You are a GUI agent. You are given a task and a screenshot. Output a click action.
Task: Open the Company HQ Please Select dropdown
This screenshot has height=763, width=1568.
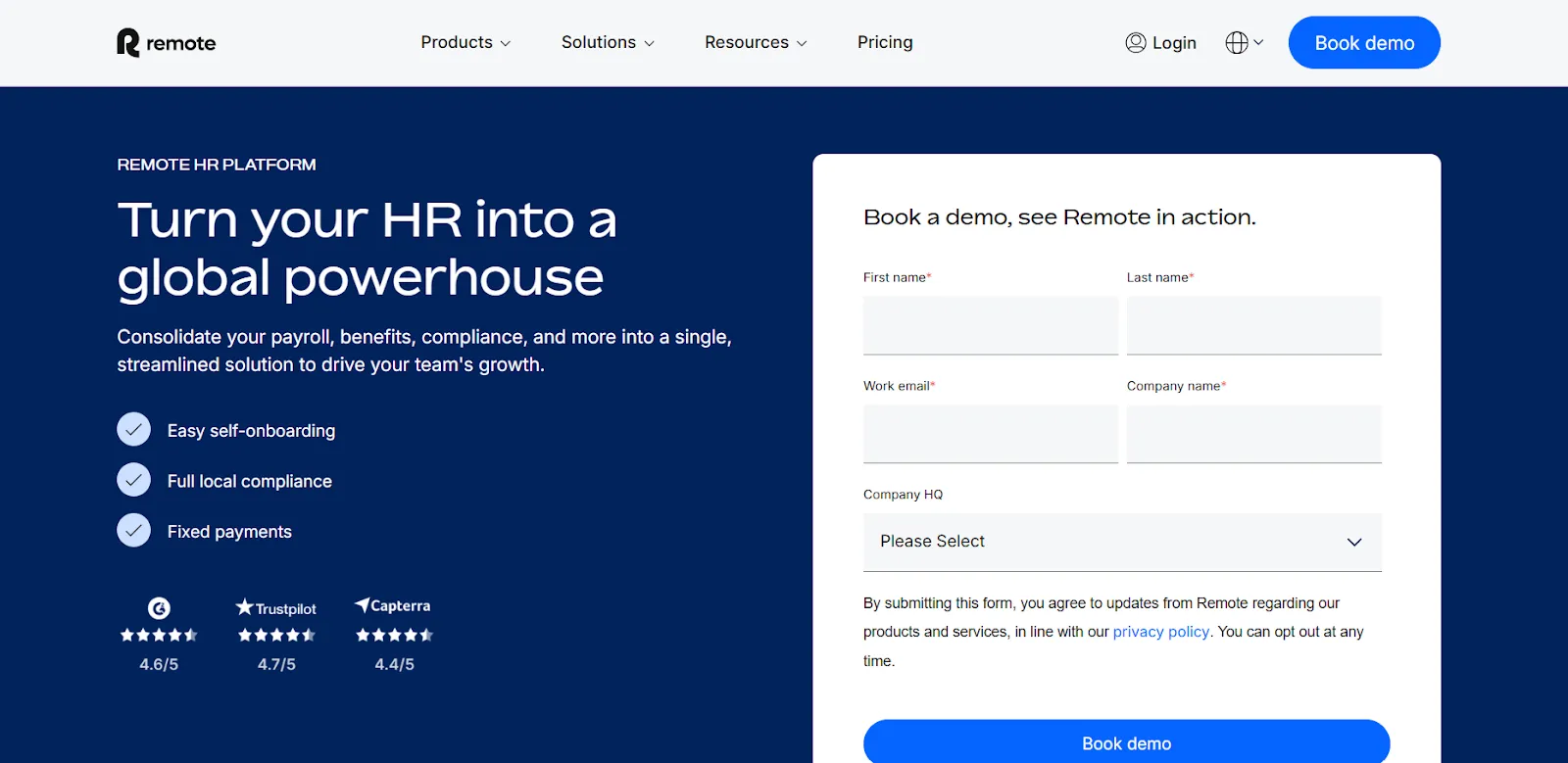point(1122,542)
